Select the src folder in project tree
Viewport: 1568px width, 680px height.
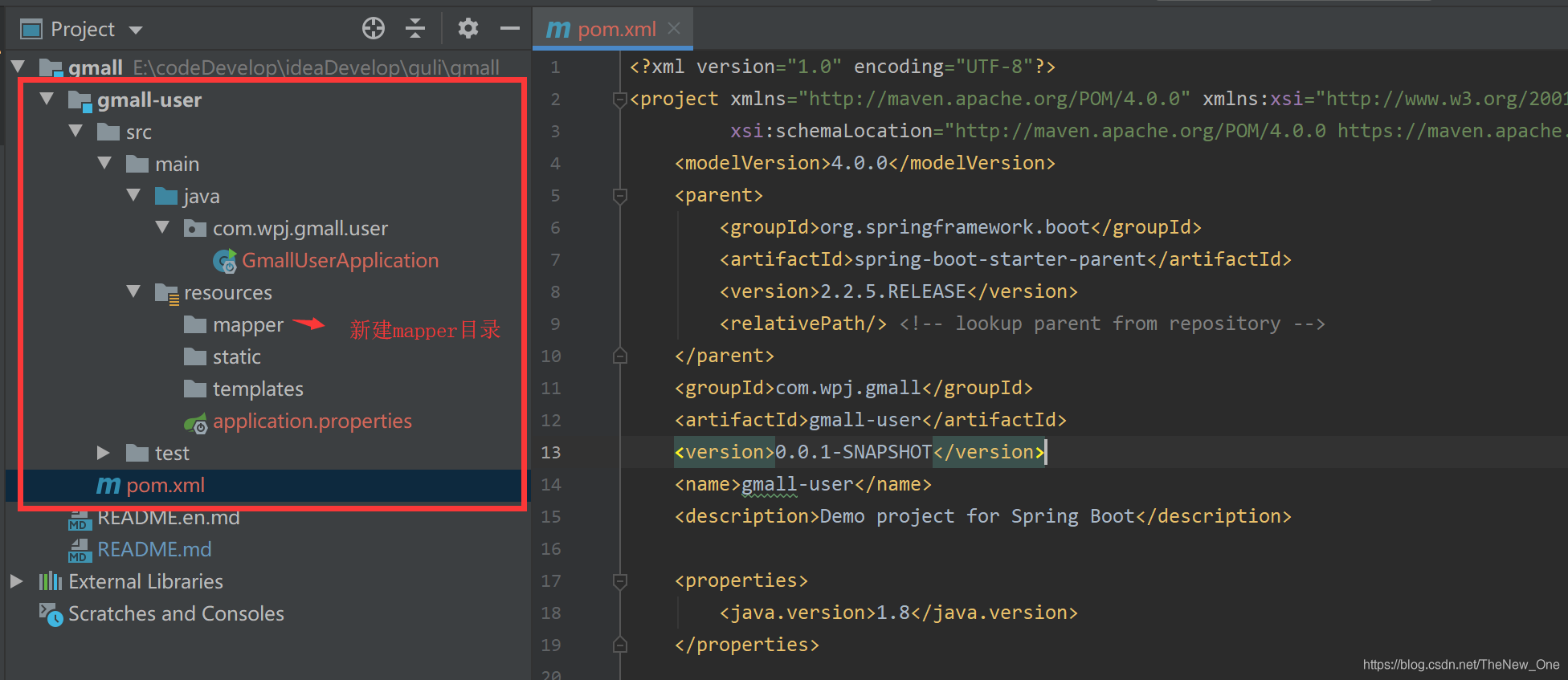coord(138,132)
